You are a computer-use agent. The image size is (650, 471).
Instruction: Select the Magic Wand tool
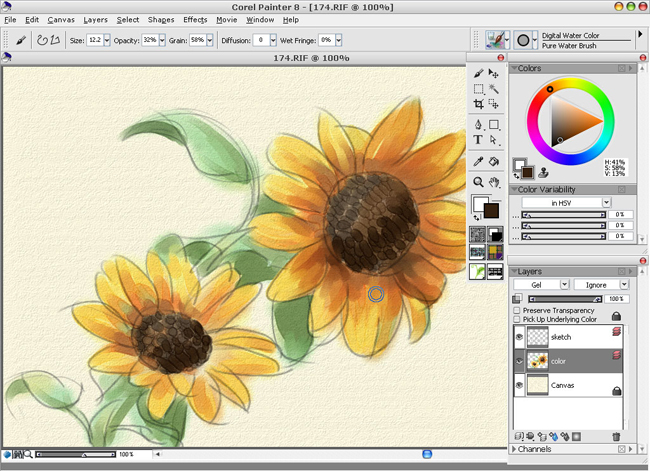point(494,89)
